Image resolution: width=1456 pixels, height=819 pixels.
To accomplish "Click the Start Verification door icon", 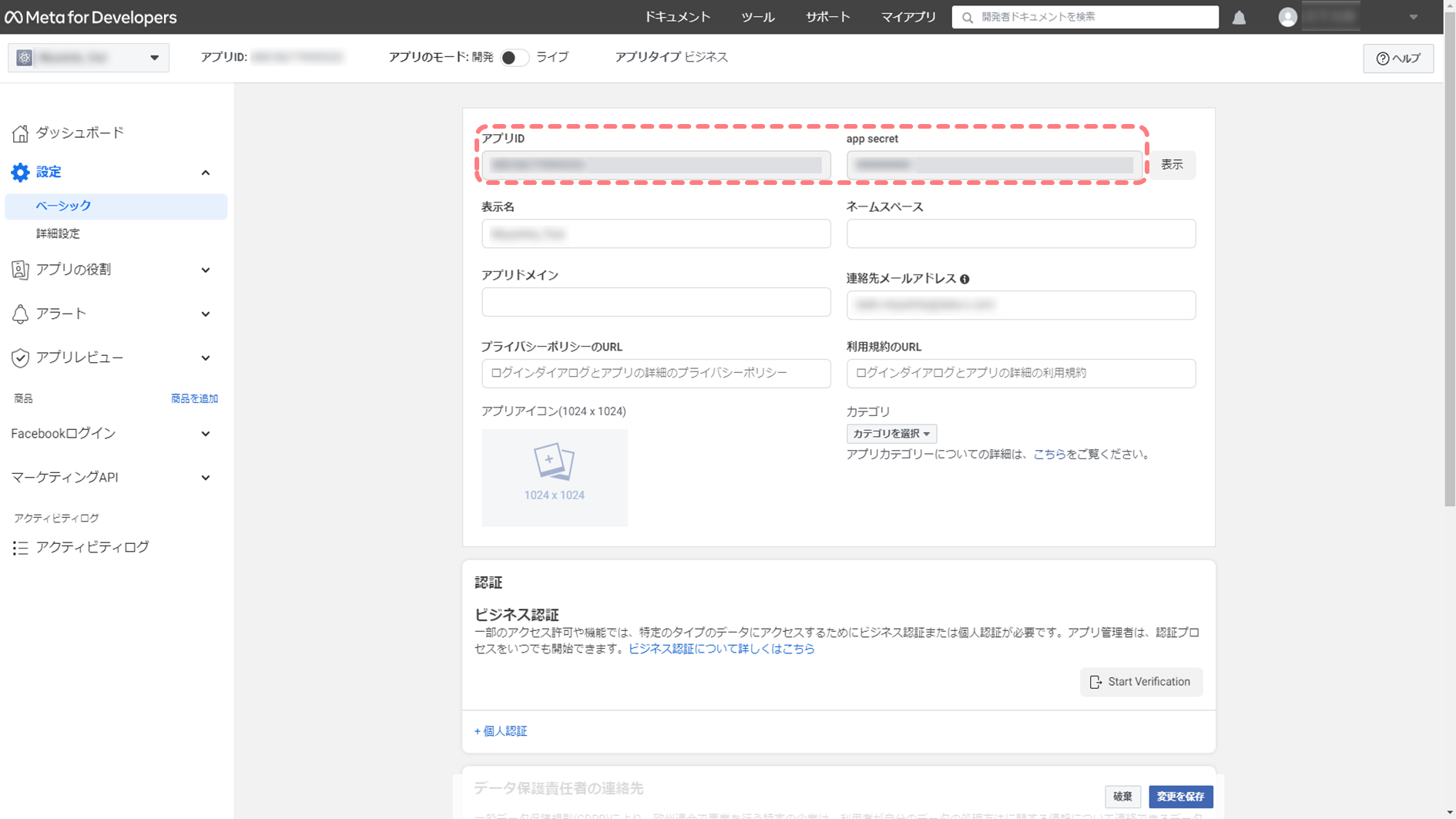I will click(1095, 682).
